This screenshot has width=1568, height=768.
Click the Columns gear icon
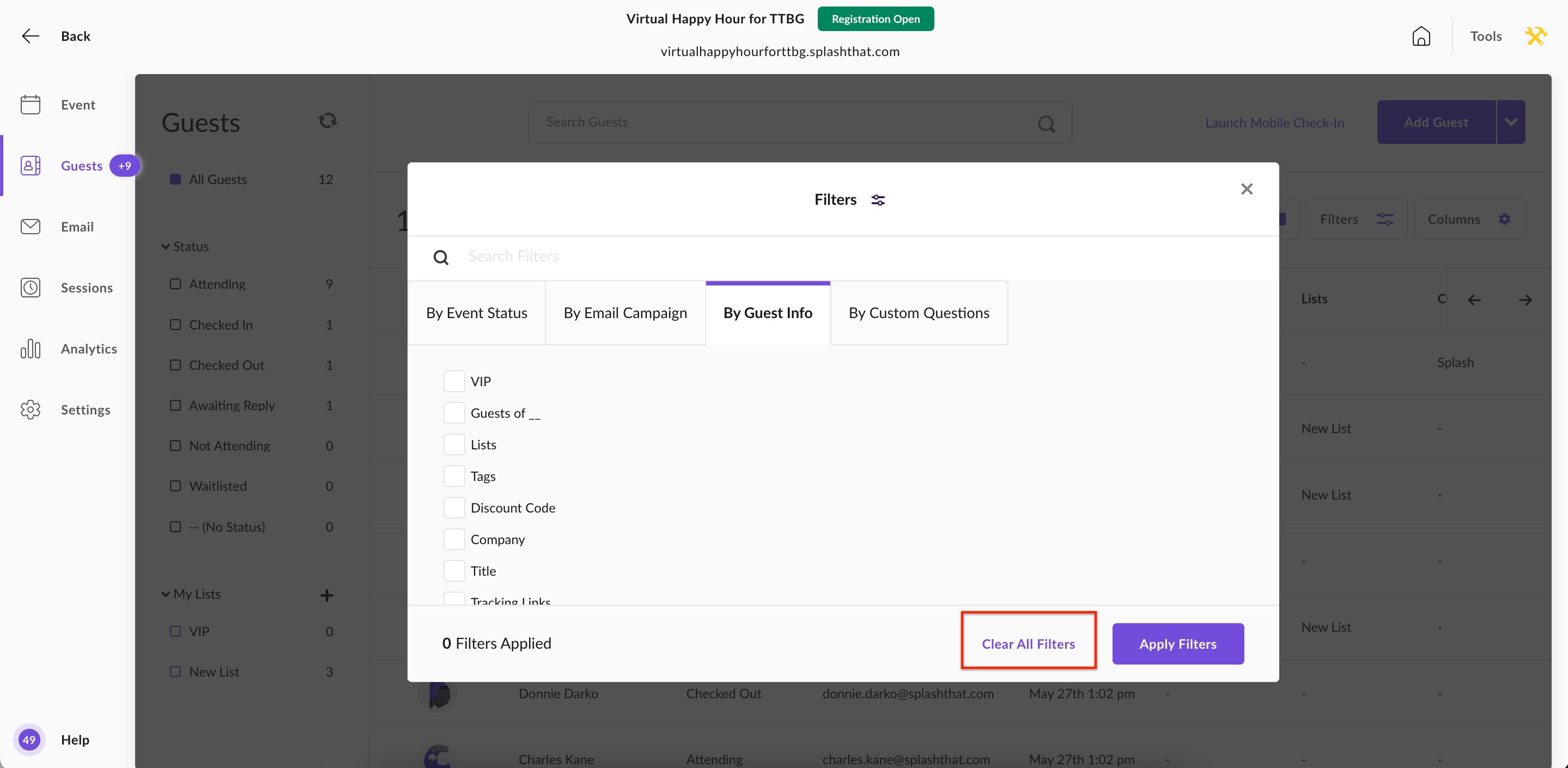point(1504,219)
